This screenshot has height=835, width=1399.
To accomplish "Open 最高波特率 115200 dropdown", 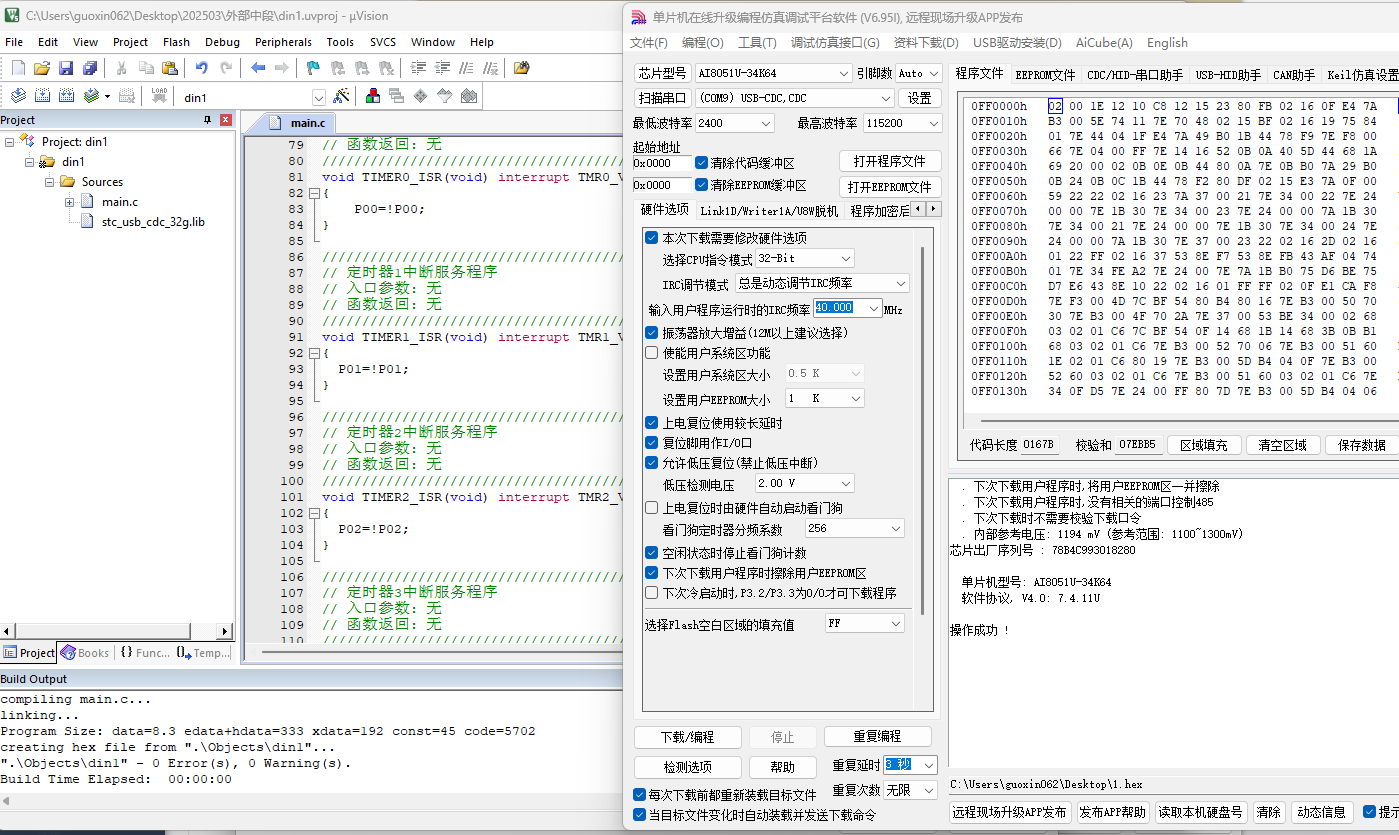I will pyautogui.click(x=902, y=123).
